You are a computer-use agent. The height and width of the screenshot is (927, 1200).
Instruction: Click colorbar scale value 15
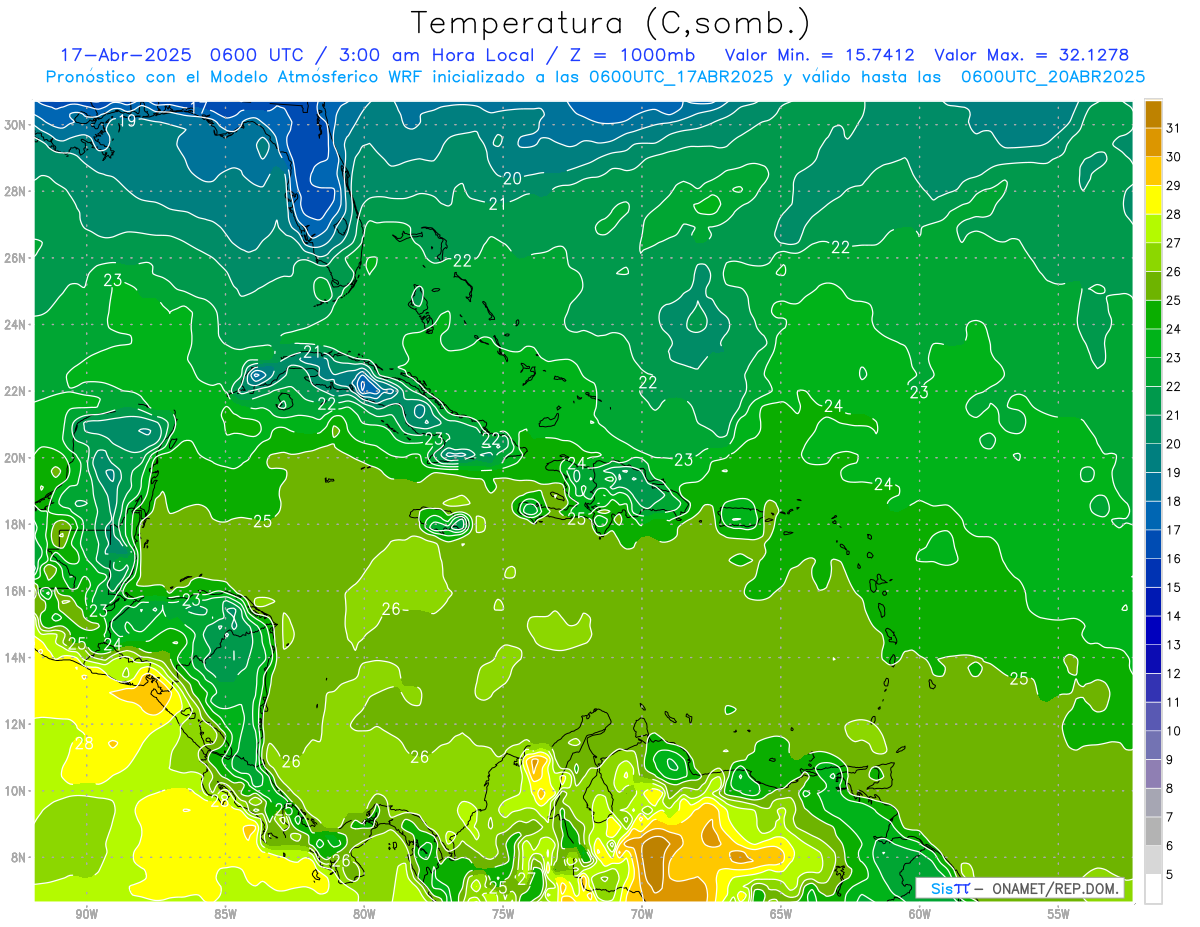click(1173, 587)
